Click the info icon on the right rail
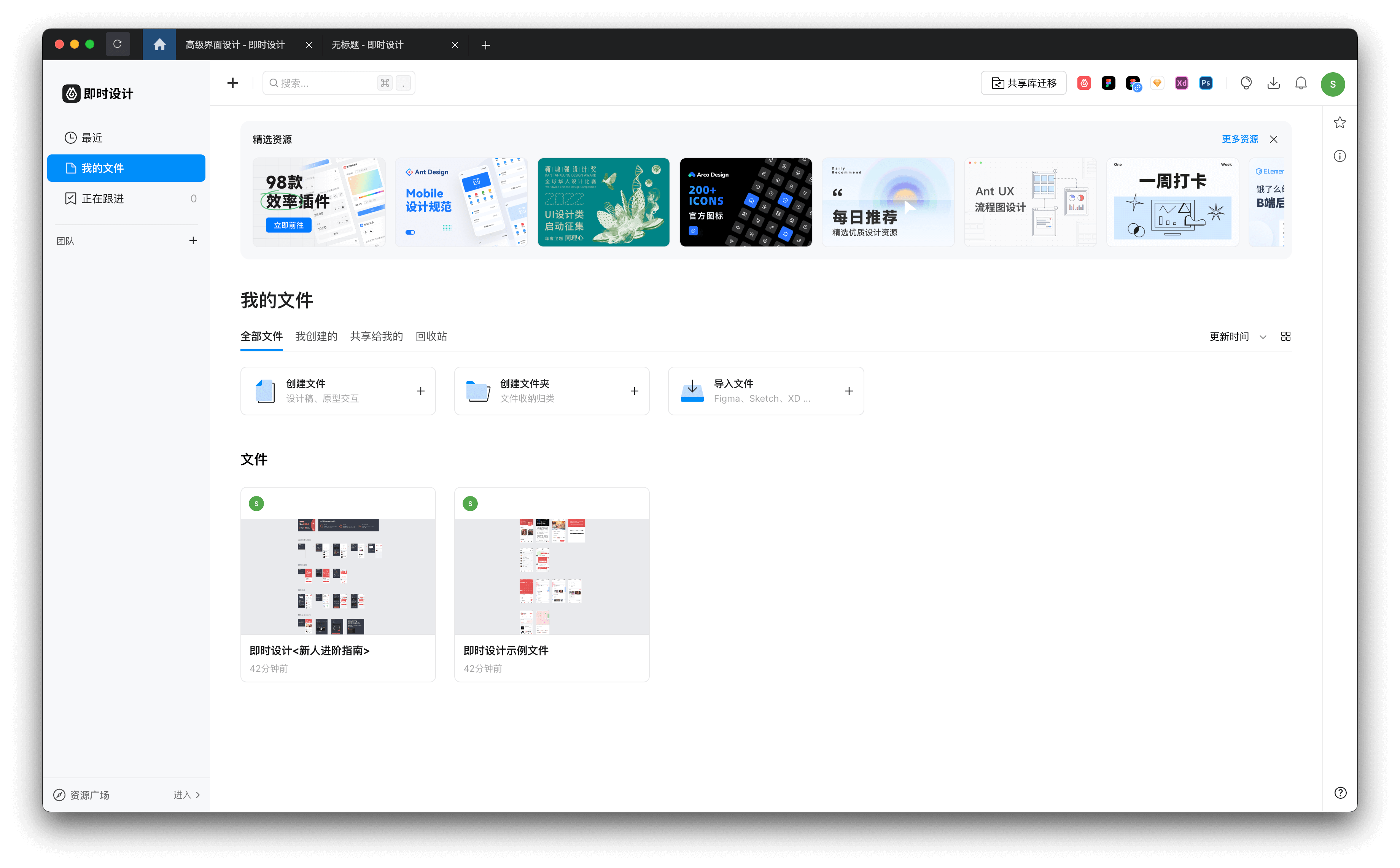Viewport: 1400px width, 868px height. point(1339,156)
